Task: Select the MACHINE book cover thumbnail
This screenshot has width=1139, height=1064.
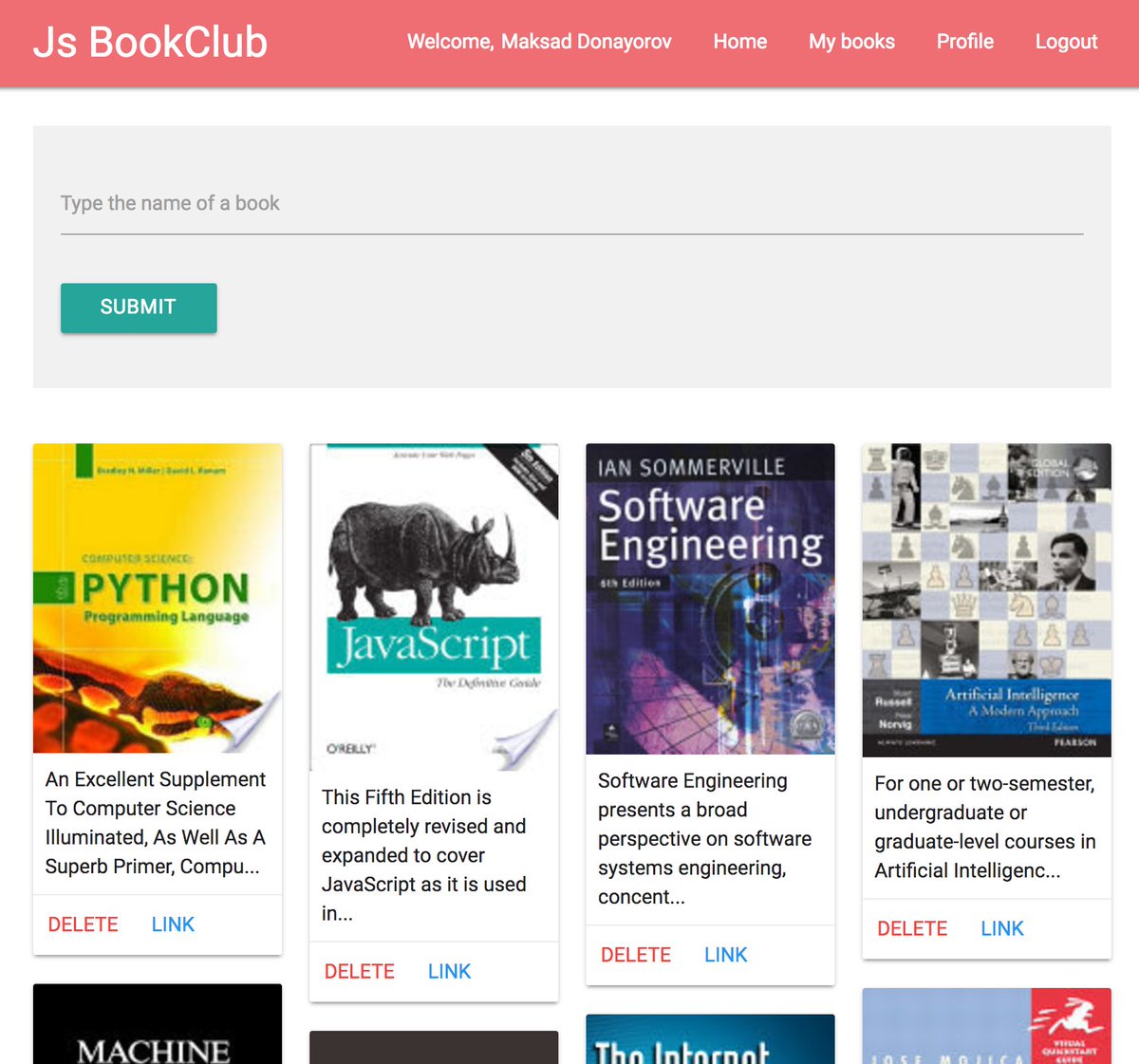Action: pyautogui.click(x=158, y=1024)
